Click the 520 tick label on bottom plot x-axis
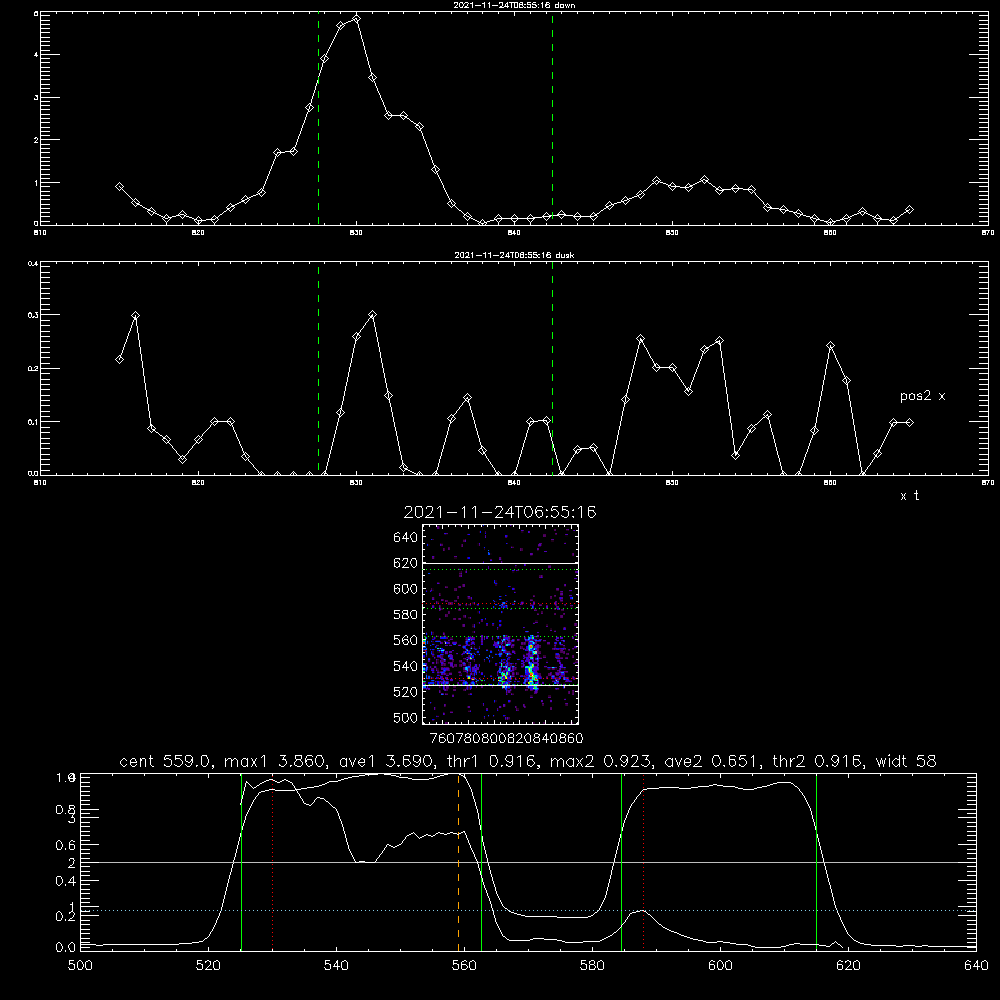This screenshot has height=1000, width=1000. point(208,966)
